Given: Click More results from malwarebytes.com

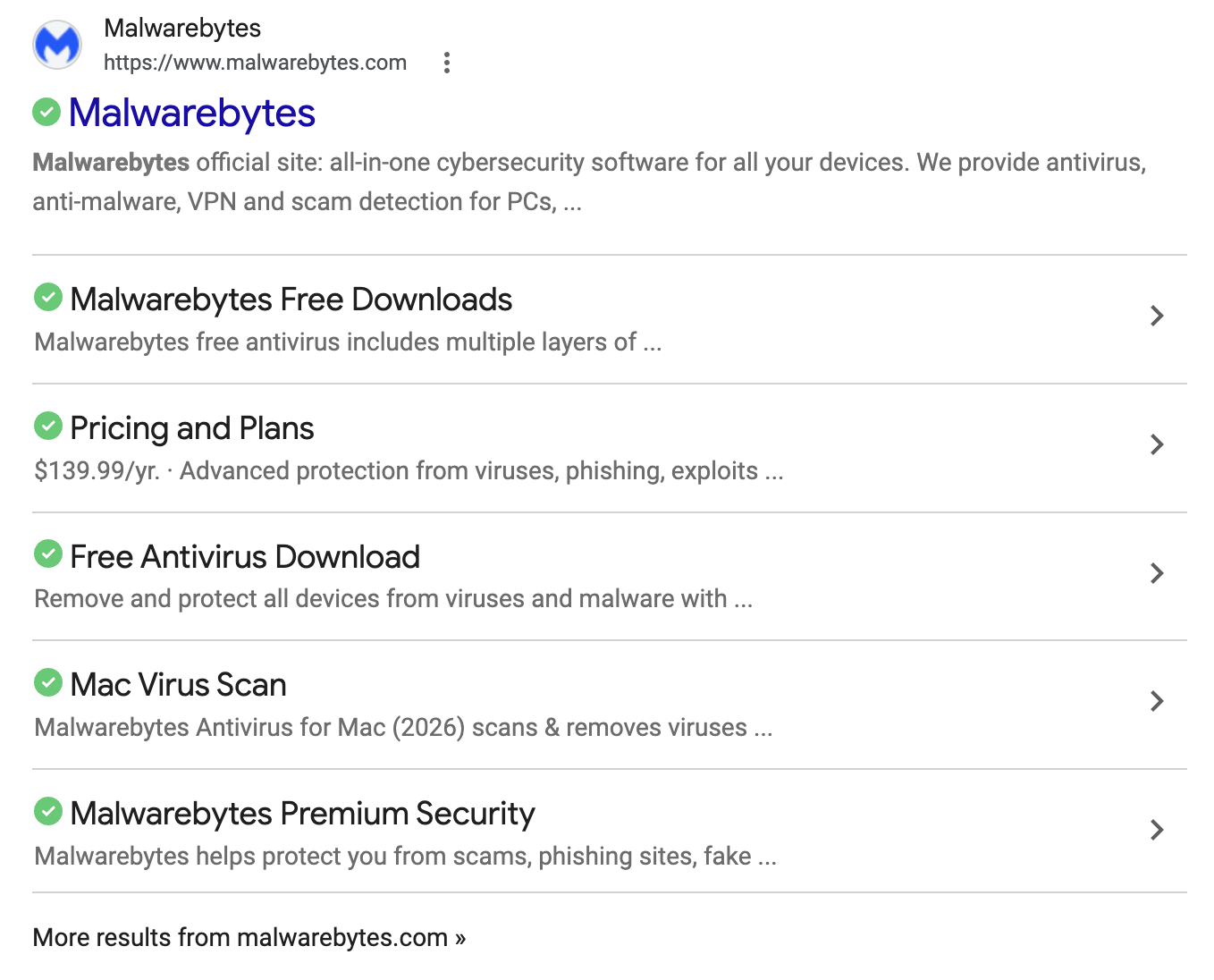Looking at the screenshot, I should click(x=249, y=937).
